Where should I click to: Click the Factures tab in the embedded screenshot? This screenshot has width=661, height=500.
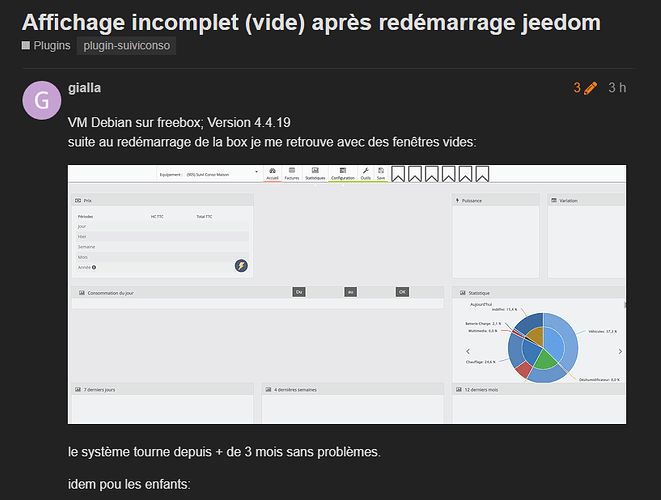(x=292, y=174)
